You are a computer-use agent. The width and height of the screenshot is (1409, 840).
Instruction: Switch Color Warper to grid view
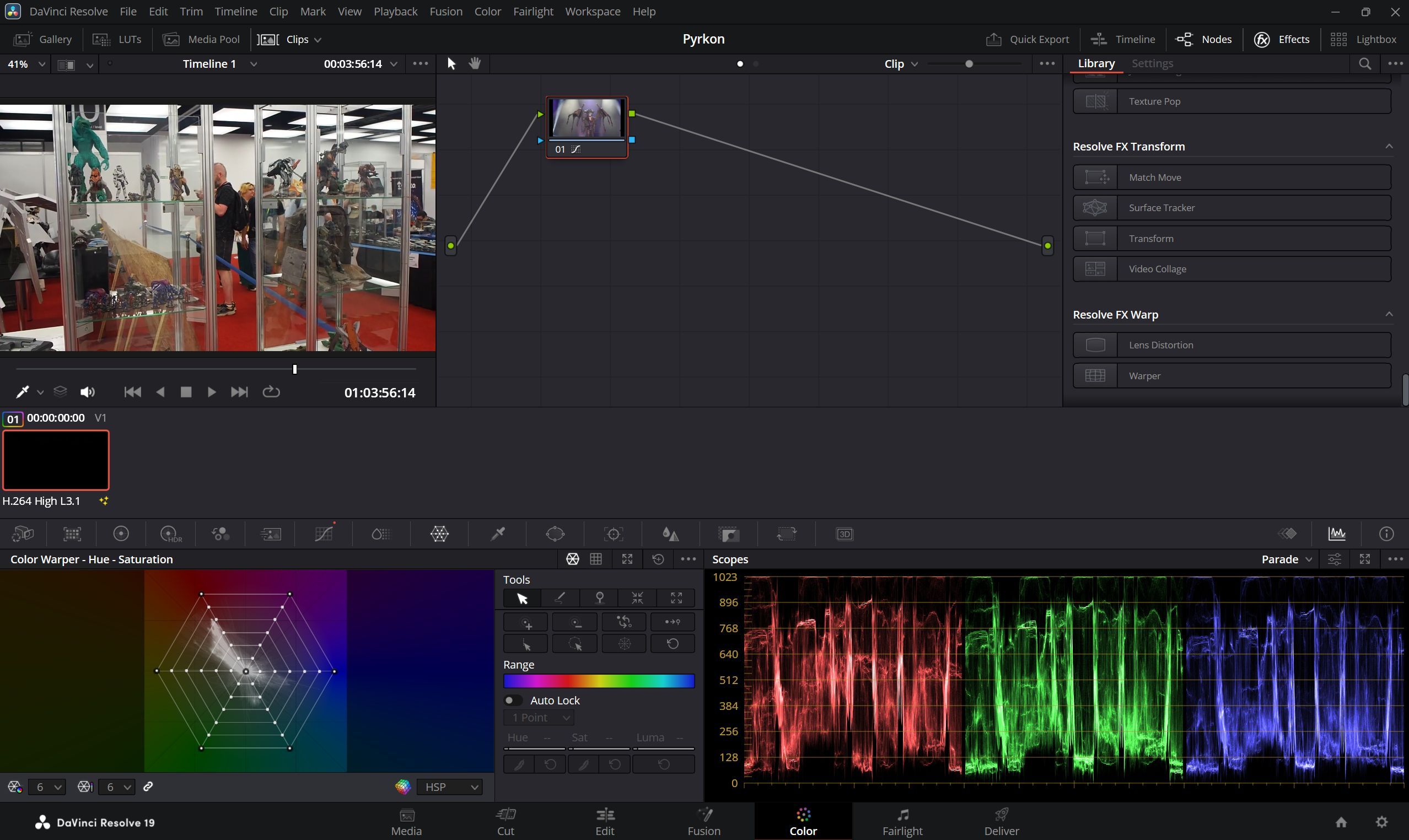pos(596,559)
